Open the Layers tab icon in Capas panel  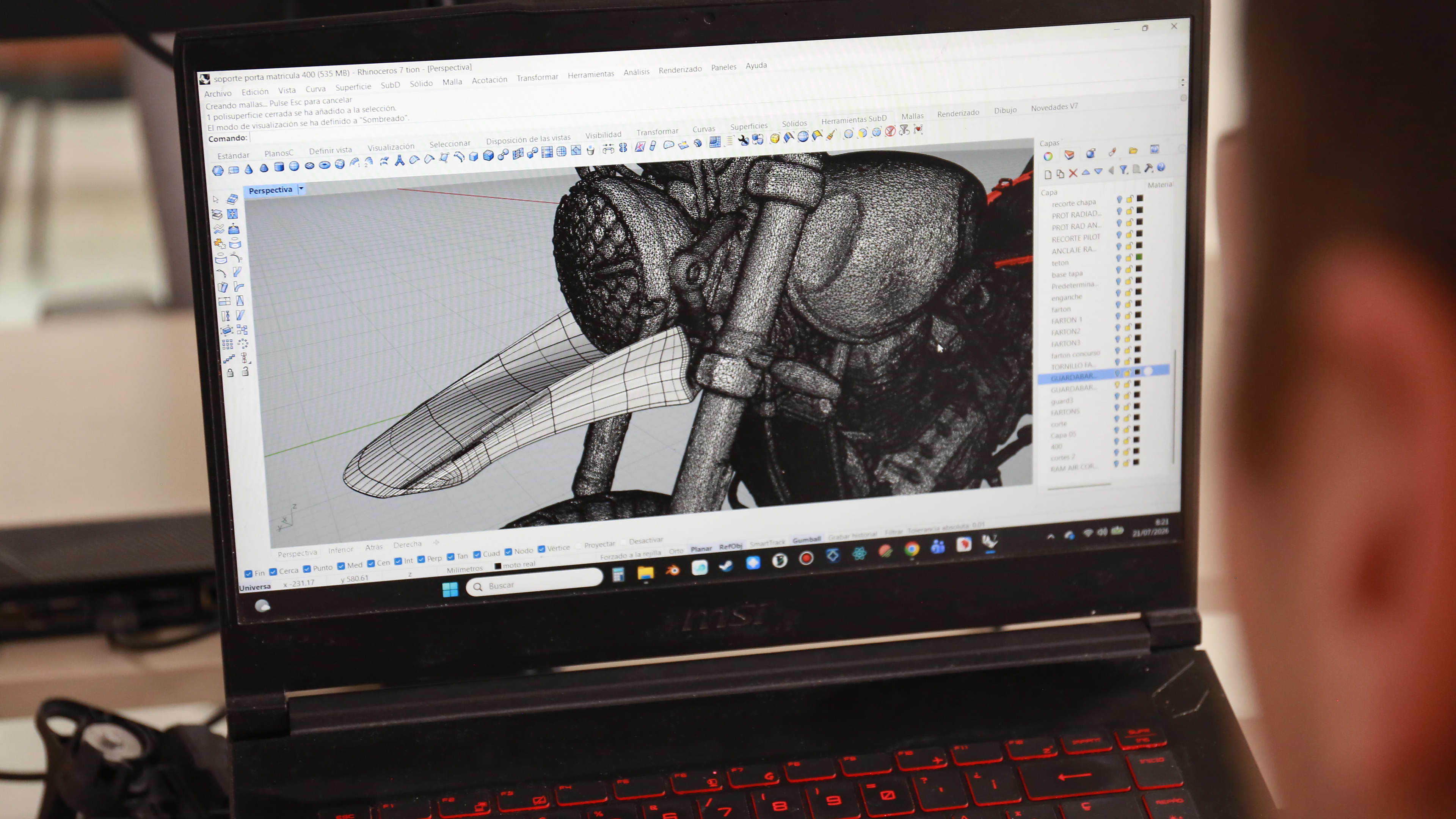(x=1069, y=154)
